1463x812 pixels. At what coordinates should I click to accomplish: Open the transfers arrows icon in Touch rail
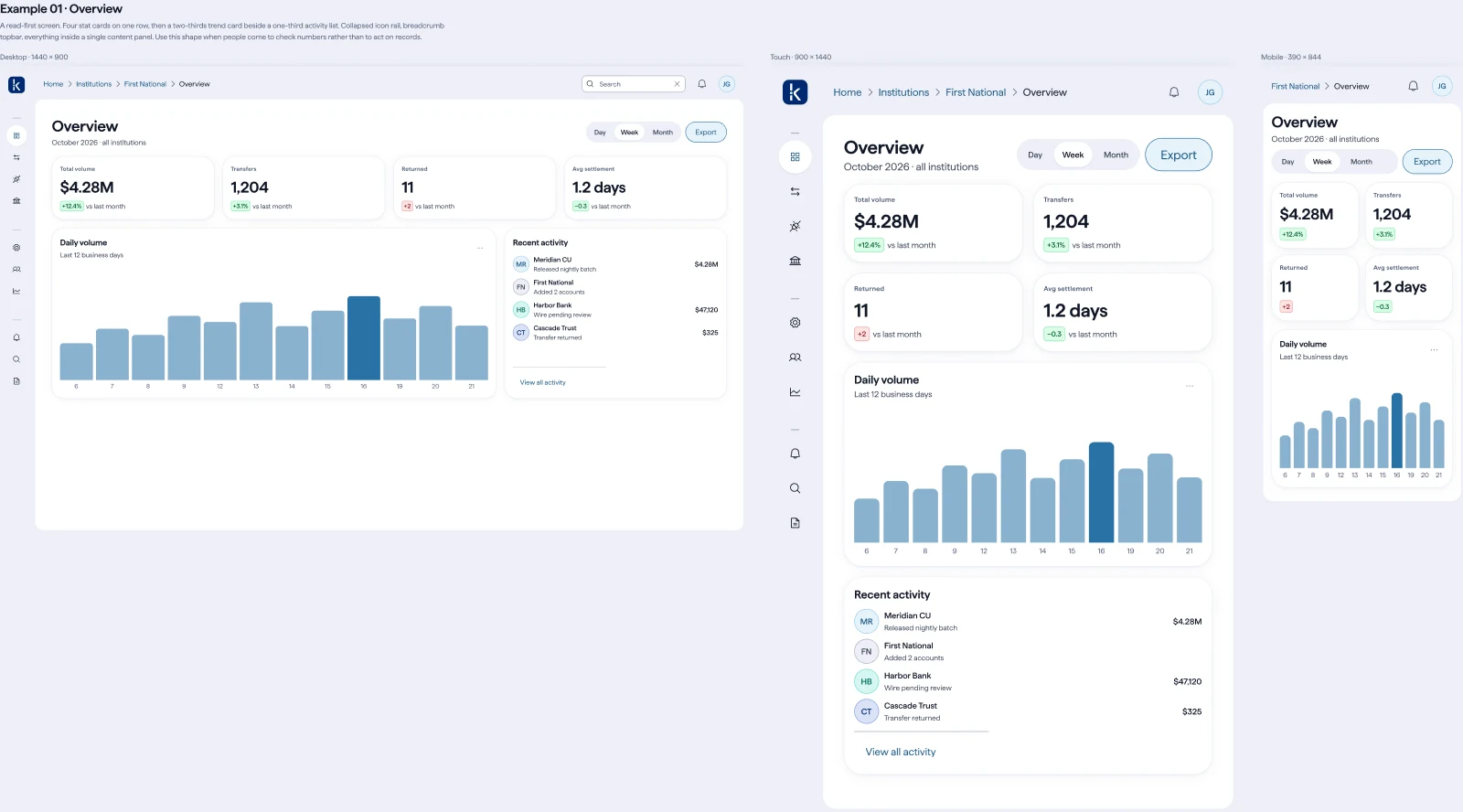[796, 192]
